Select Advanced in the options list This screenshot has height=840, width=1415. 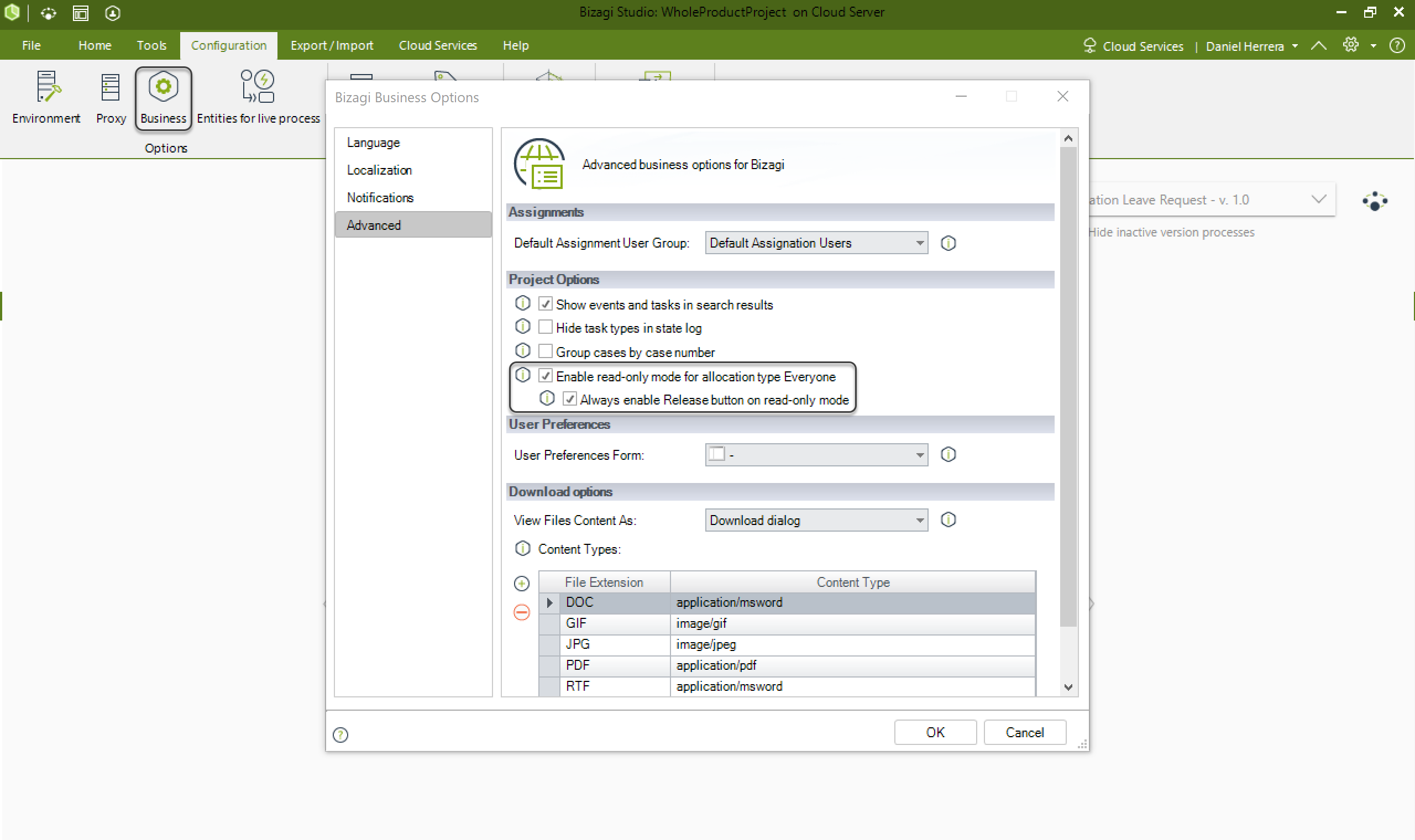pyautogui.click(x=413, y=225)
